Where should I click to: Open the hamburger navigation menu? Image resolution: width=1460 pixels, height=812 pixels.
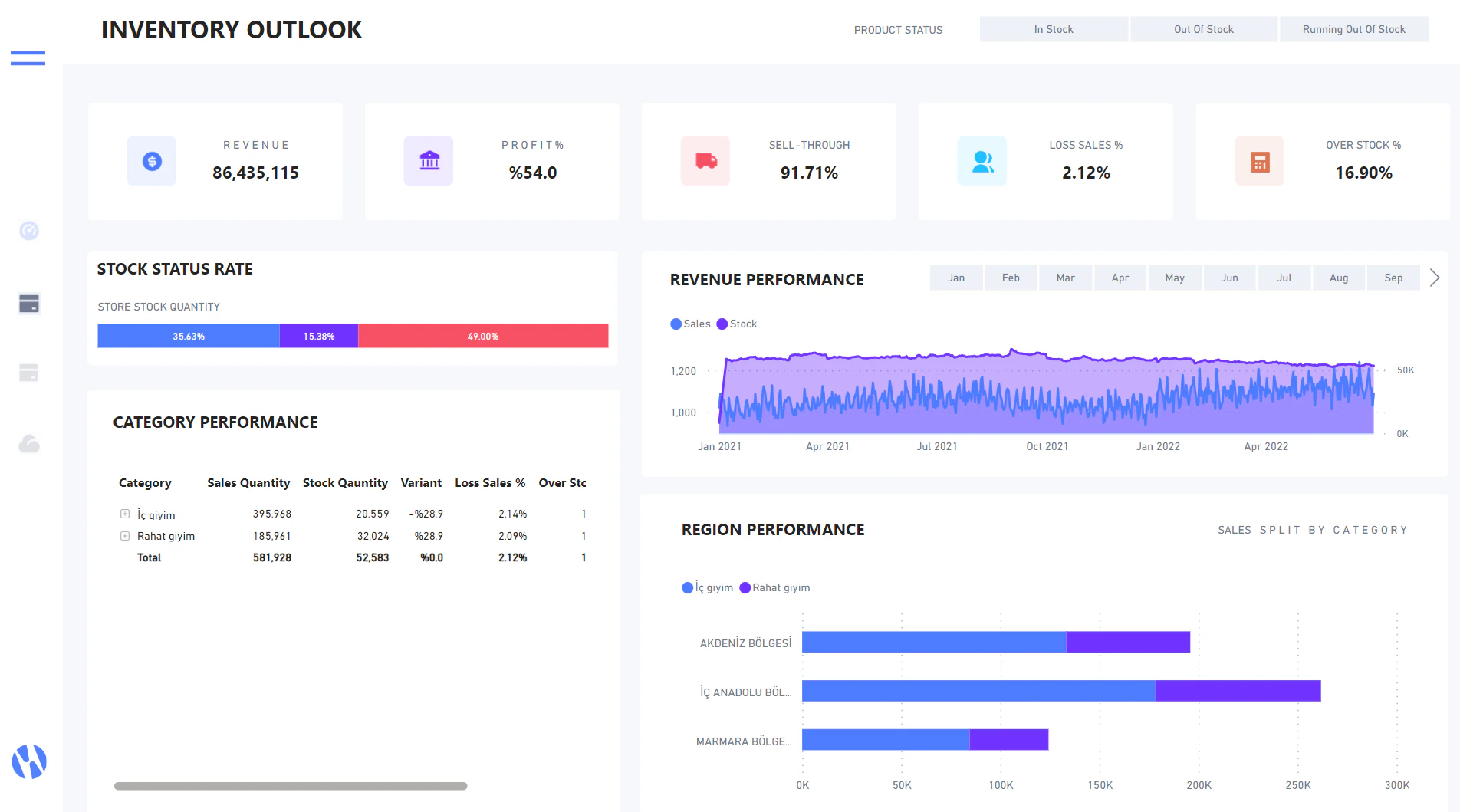(28, 58)
